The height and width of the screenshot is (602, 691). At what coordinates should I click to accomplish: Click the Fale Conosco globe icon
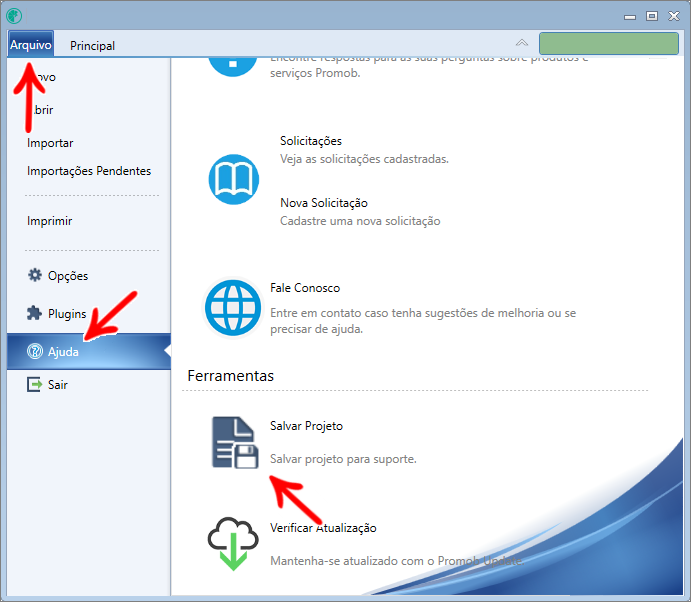pos(233,308)
